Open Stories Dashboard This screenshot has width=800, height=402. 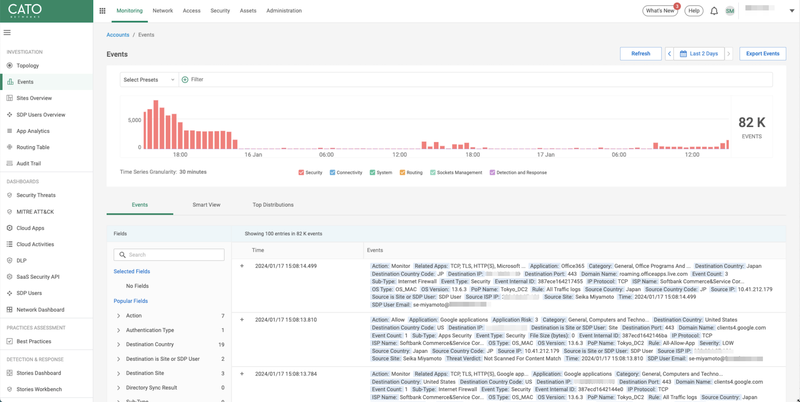[38, 373]
